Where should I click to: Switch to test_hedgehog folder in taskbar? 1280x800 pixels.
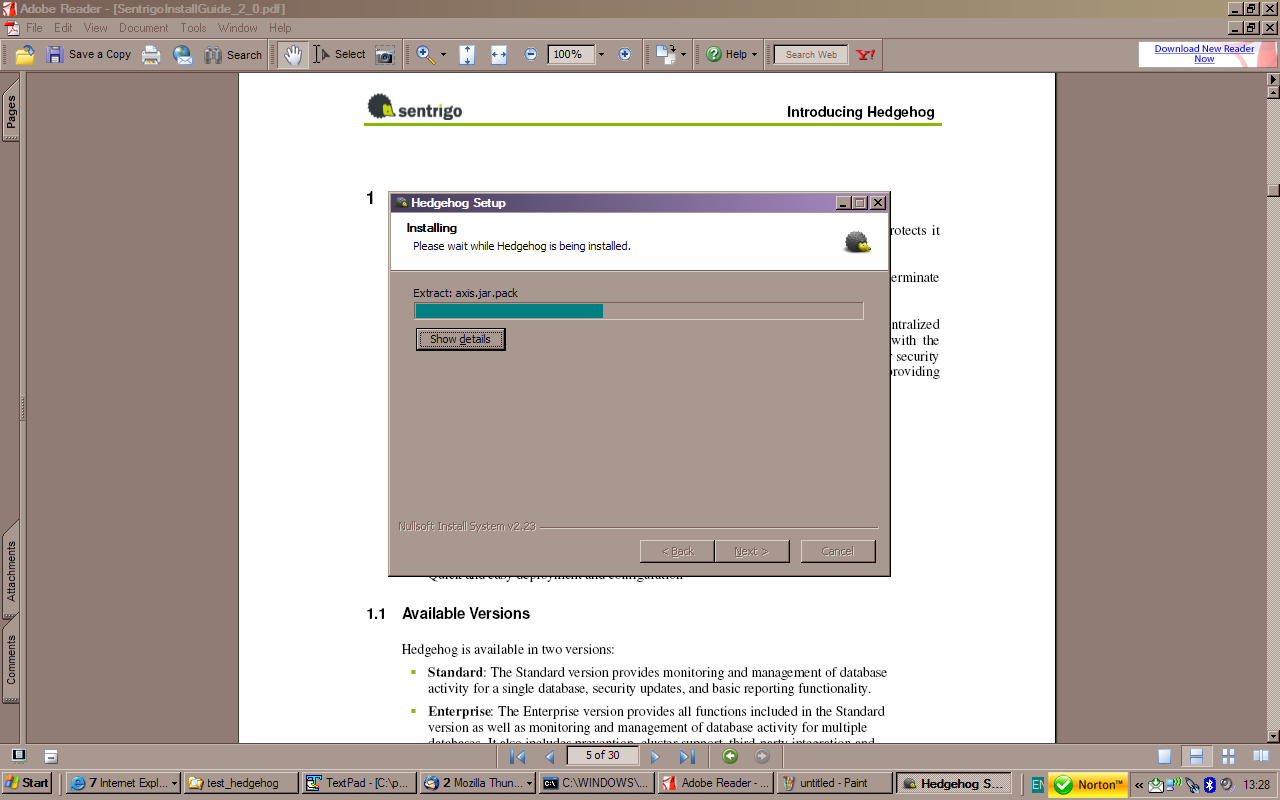click(x=241, y=783)
